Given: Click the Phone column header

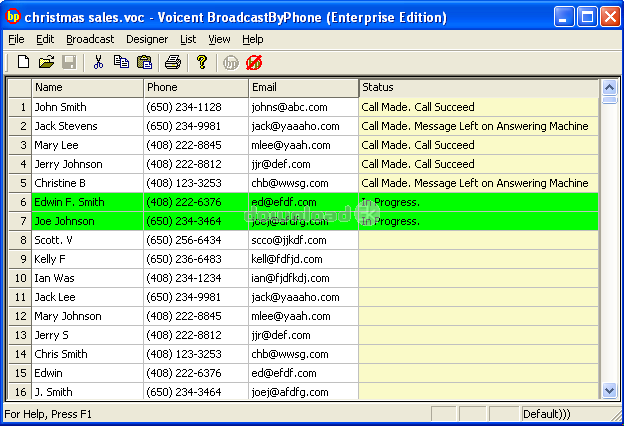Looking at the screenshot, I should coord(196,88).
